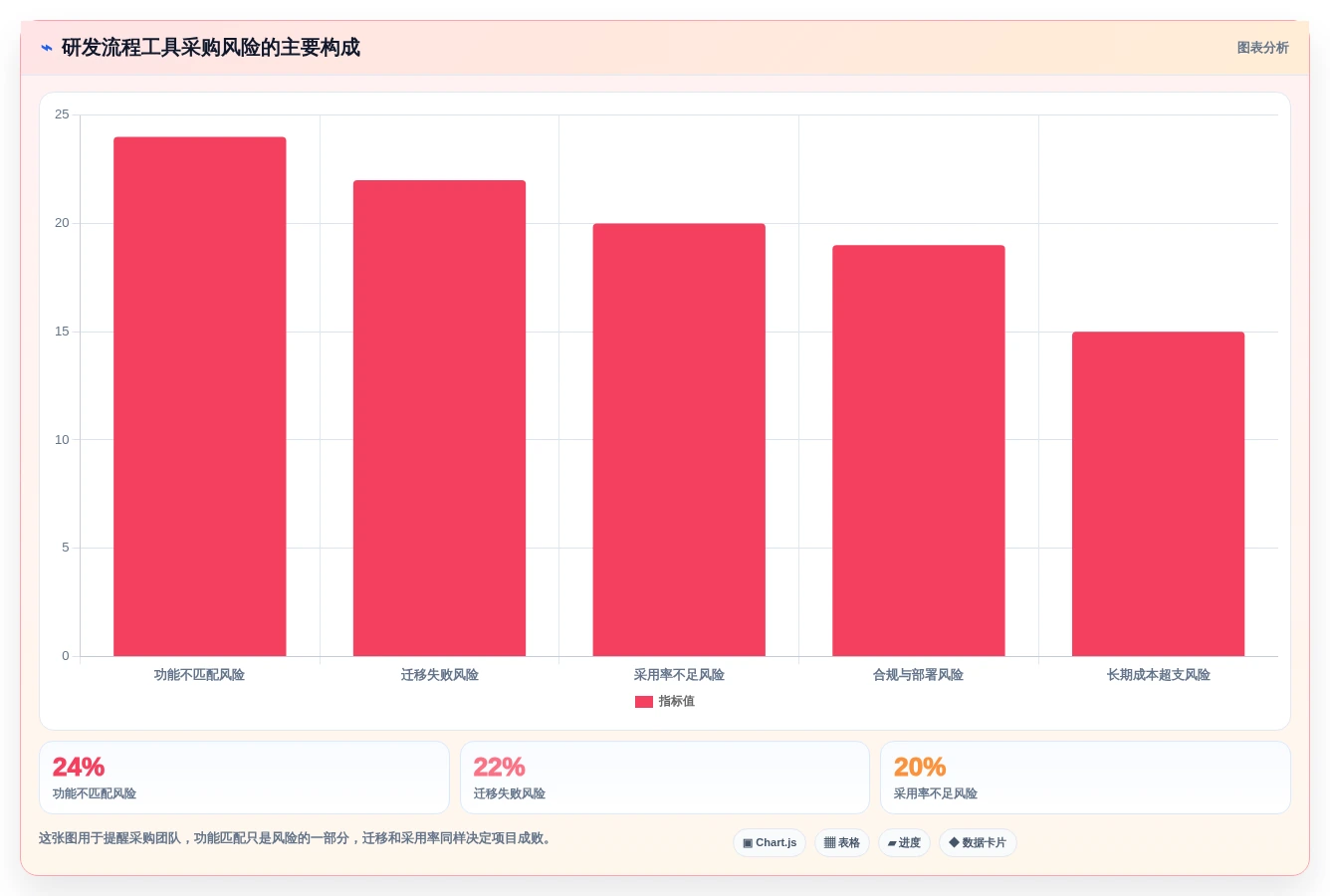Click the y-axis value 10

pyautogui.click(x=62, y=440)
